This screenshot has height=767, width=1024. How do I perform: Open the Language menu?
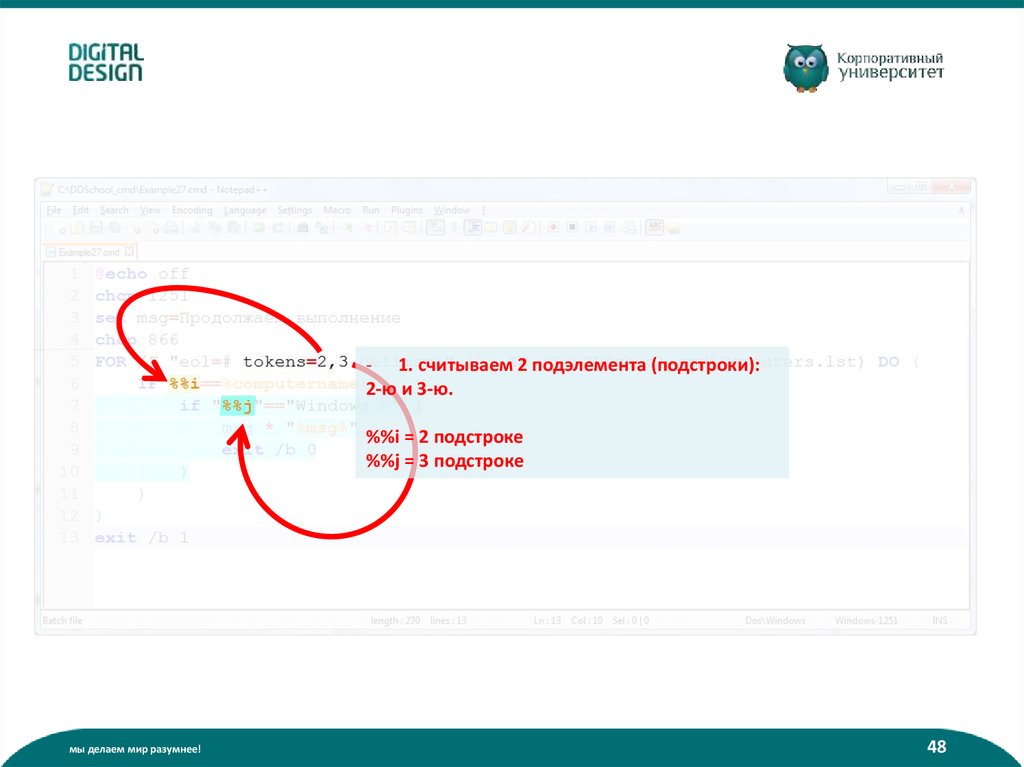(245, 210)
